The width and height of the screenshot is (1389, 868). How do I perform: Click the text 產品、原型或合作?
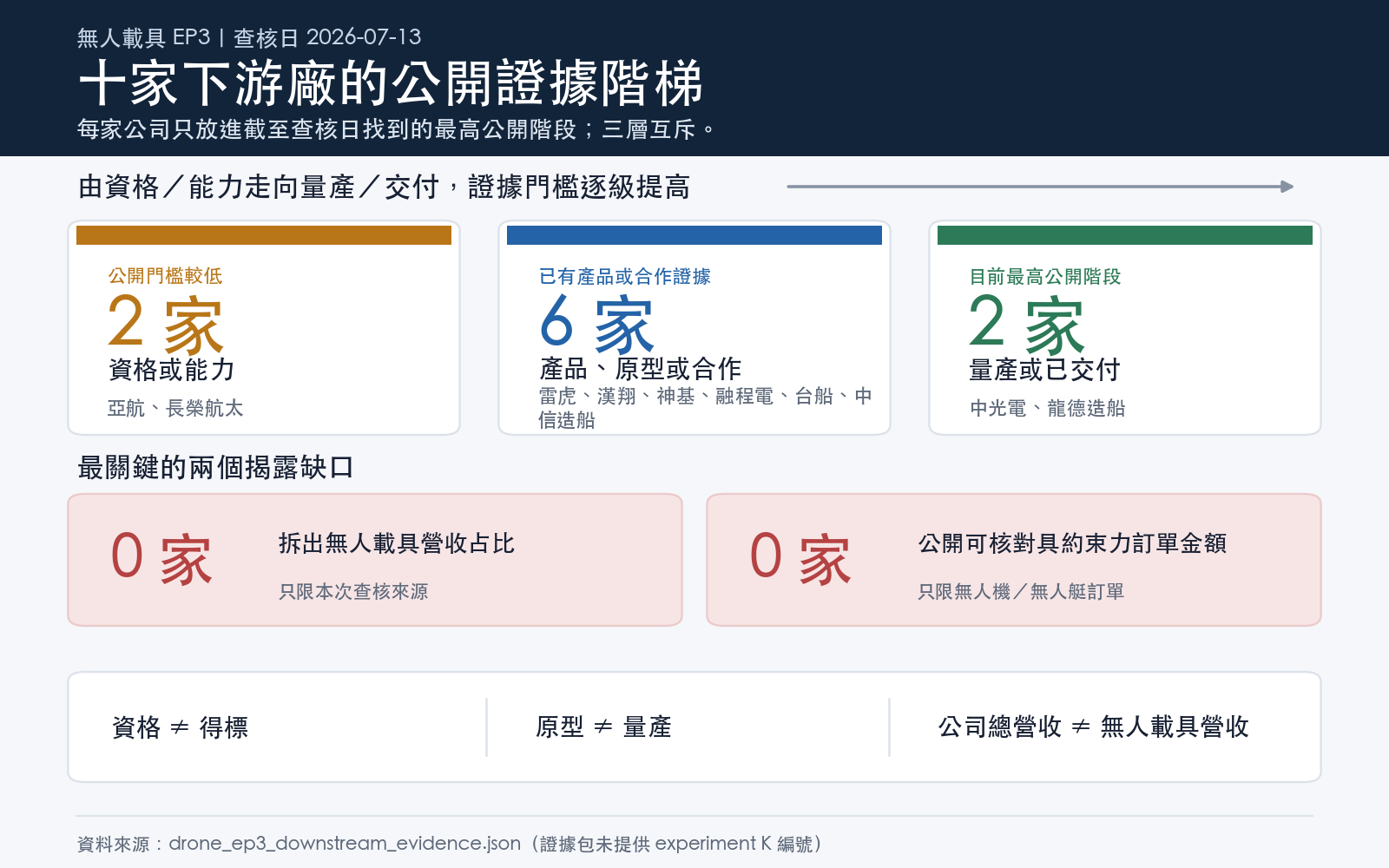[640, 369]
